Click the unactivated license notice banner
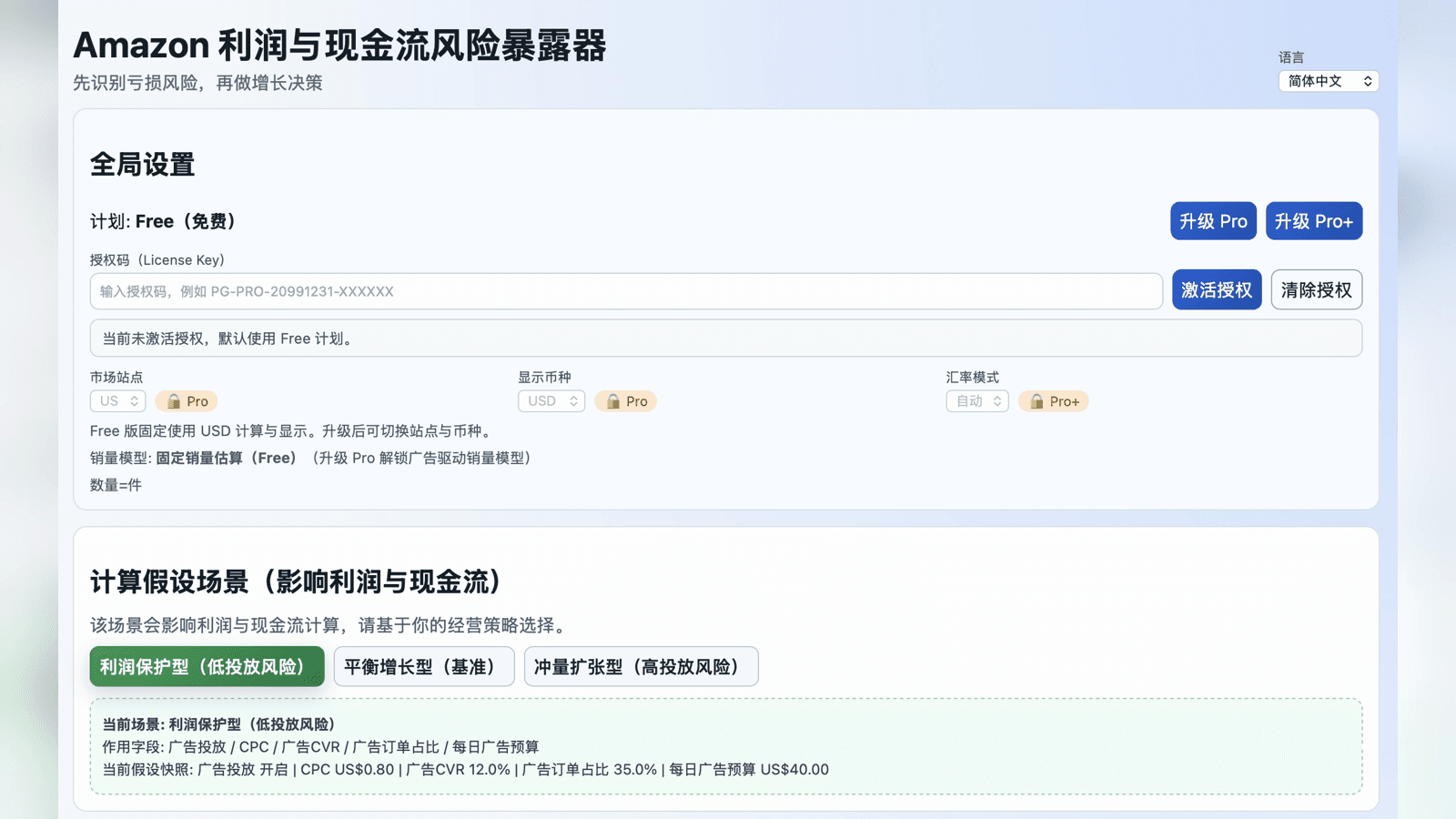 (725, 338)
